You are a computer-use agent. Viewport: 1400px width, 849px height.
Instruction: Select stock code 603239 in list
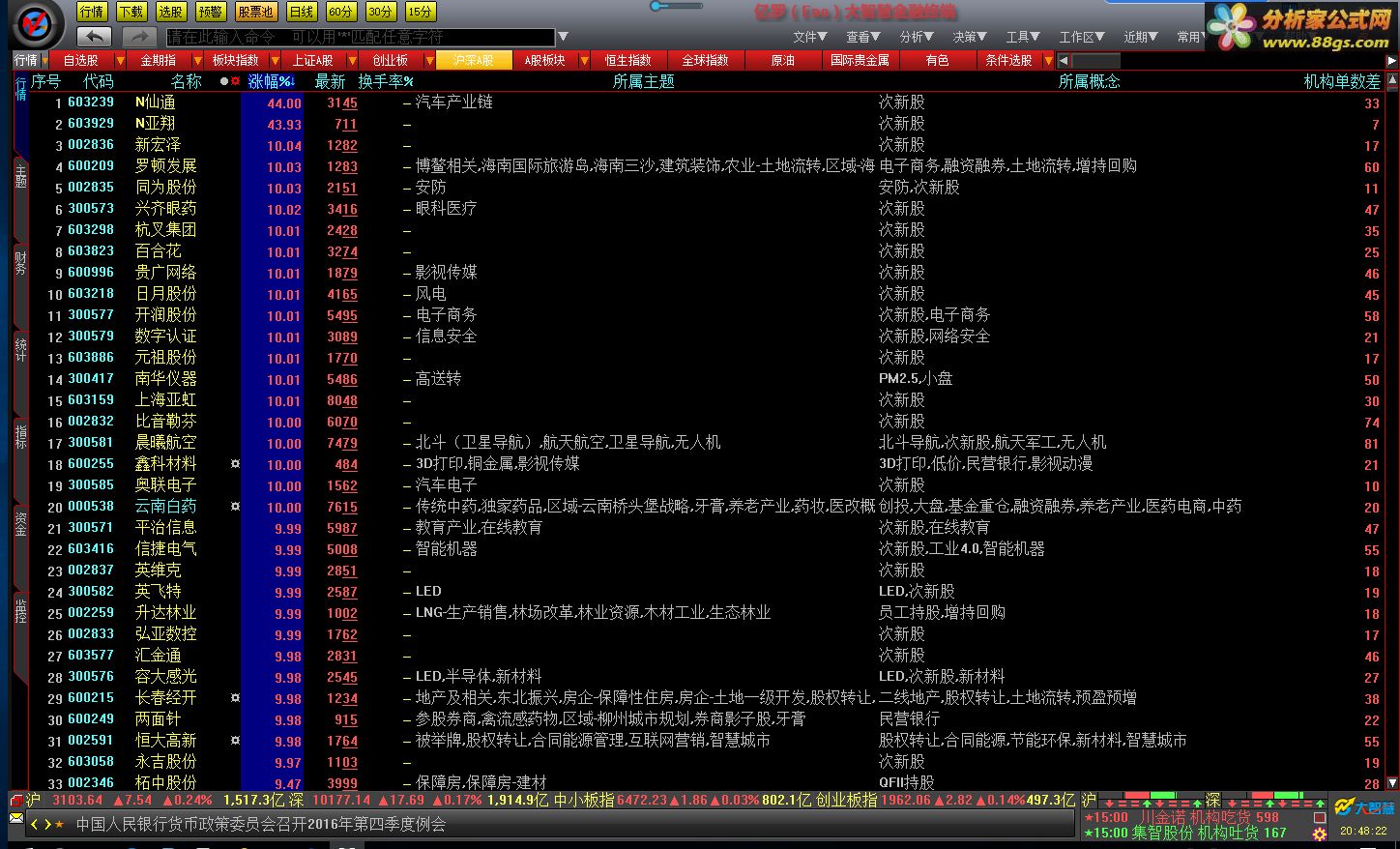point(91,102)
